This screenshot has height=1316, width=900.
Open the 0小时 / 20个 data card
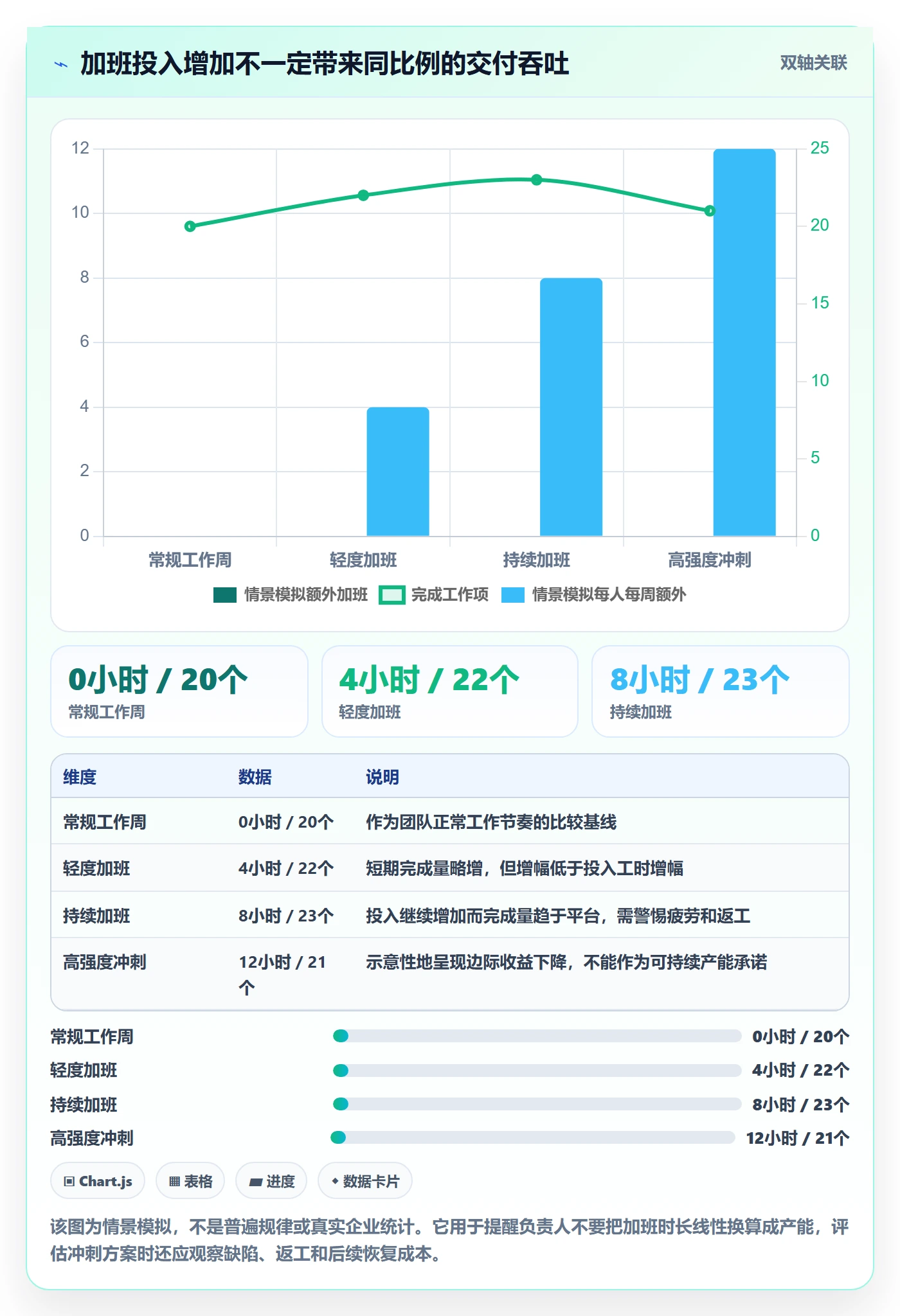(179, 691)
